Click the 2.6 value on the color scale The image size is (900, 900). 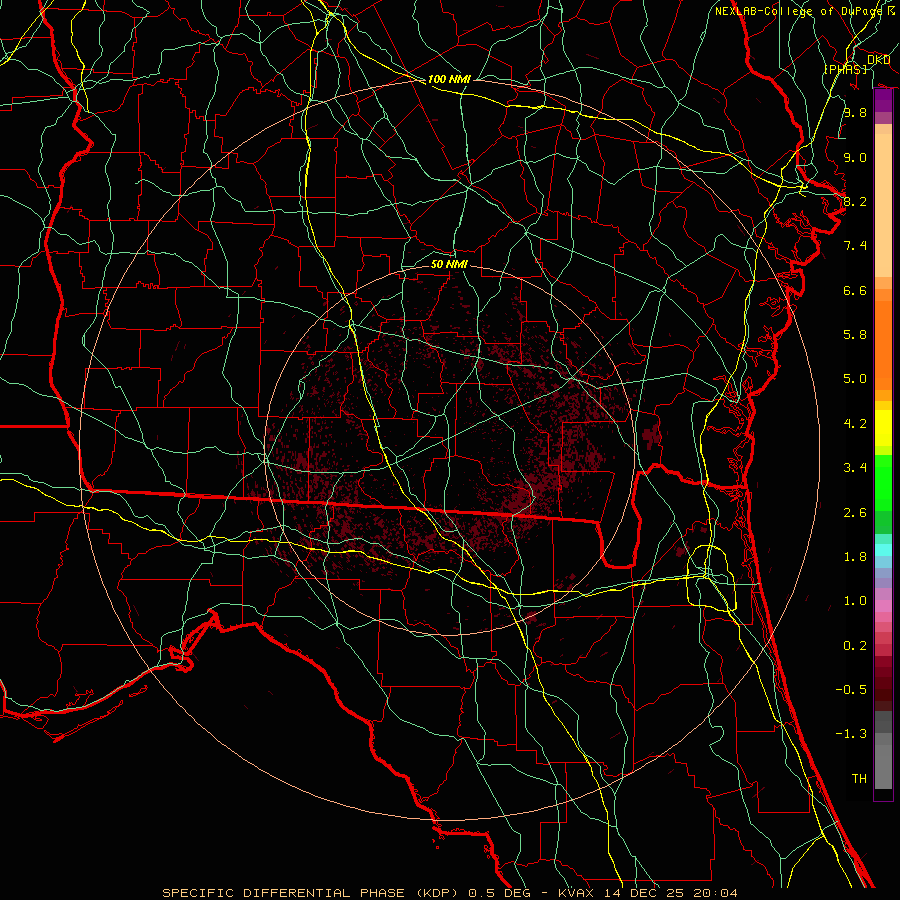tap(855, 513)
